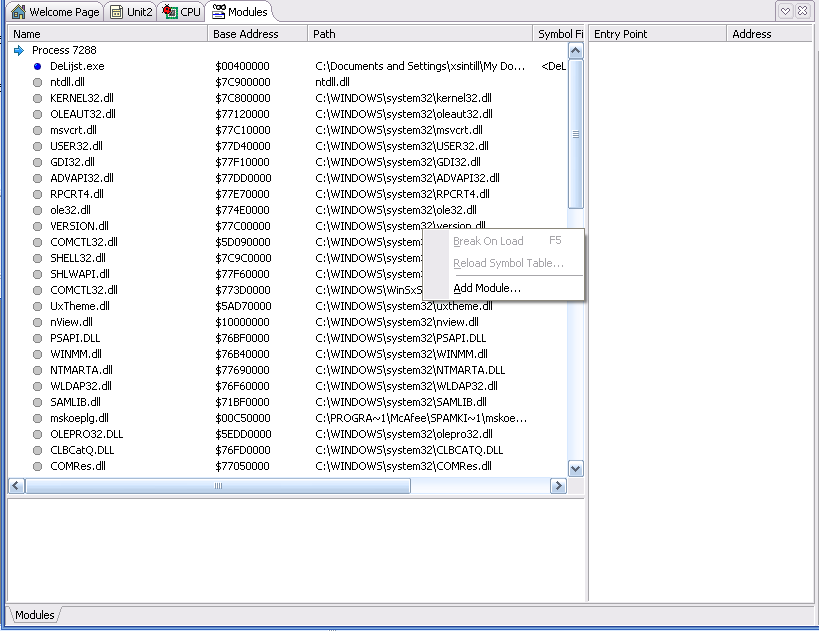This screenshot has width=819, height=631.
Task: Select the mskoeplg.dll module row
Action: point(287,418)
